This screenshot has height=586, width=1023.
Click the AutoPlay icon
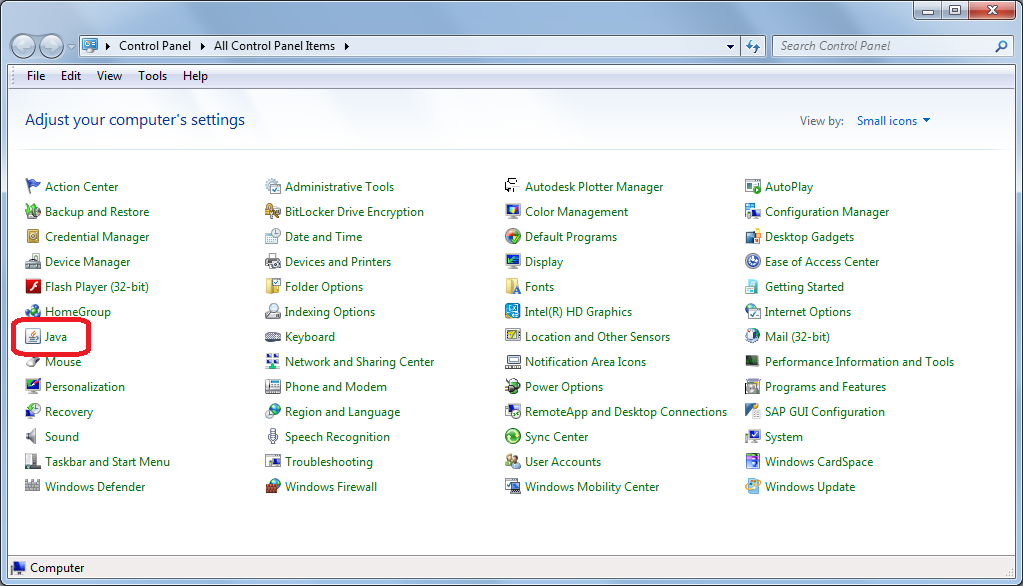point(753,187)
